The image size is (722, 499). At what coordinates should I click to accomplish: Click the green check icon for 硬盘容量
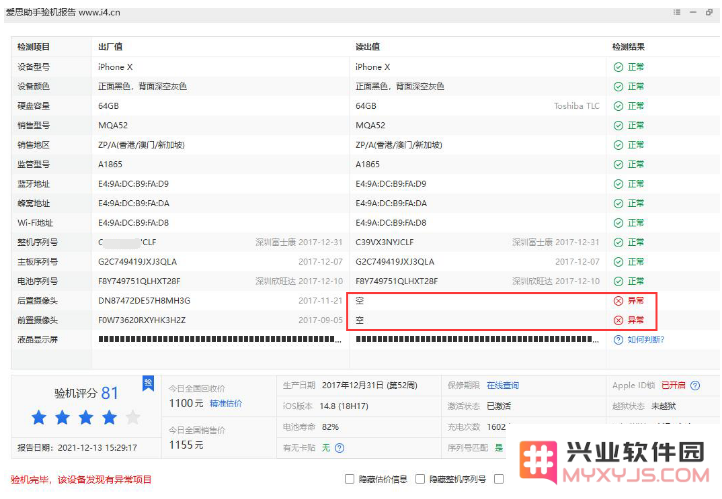(618, 106)
